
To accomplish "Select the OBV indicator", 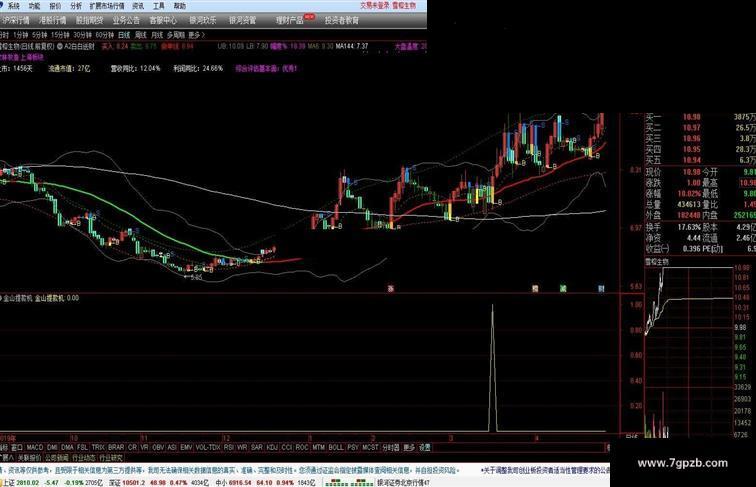I will coord(158,447).
